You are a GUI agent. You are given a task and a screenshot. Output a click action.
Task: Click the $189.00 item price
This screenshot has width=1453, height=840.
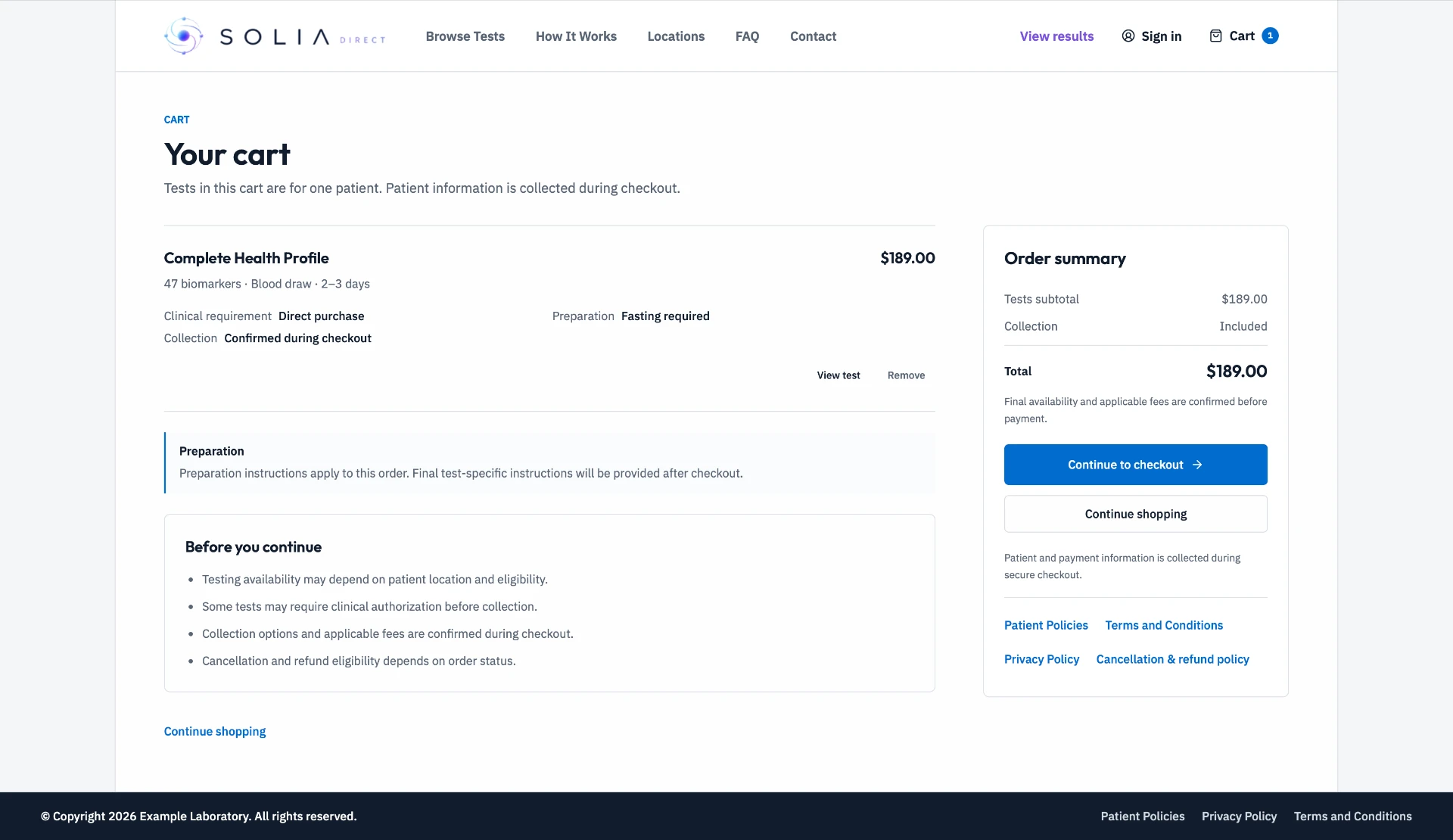click(907, 258)
